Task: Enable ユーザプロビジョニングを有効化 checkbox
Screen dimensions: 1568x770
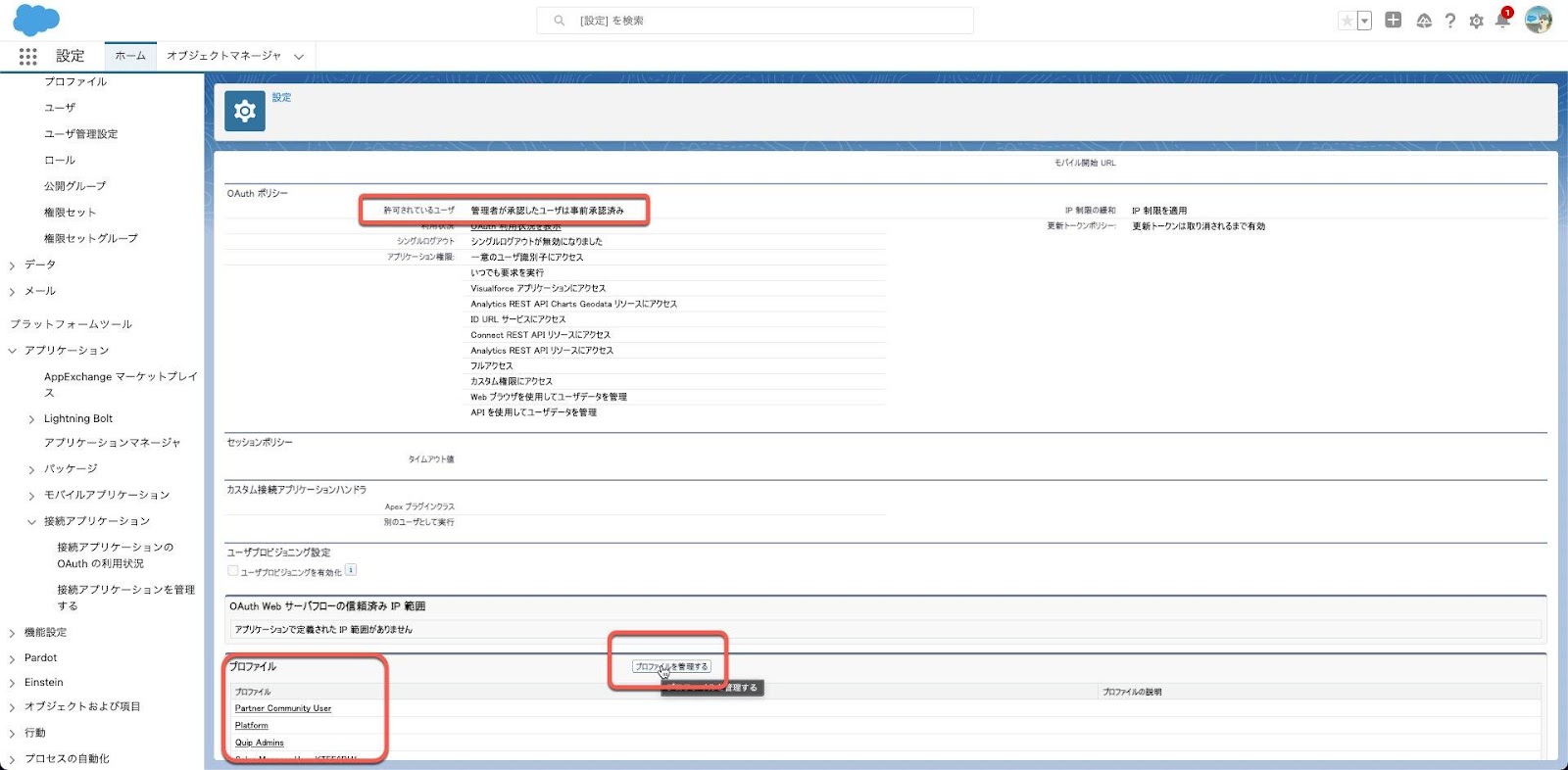Action: pyautogui.click(x=233, y=570)
